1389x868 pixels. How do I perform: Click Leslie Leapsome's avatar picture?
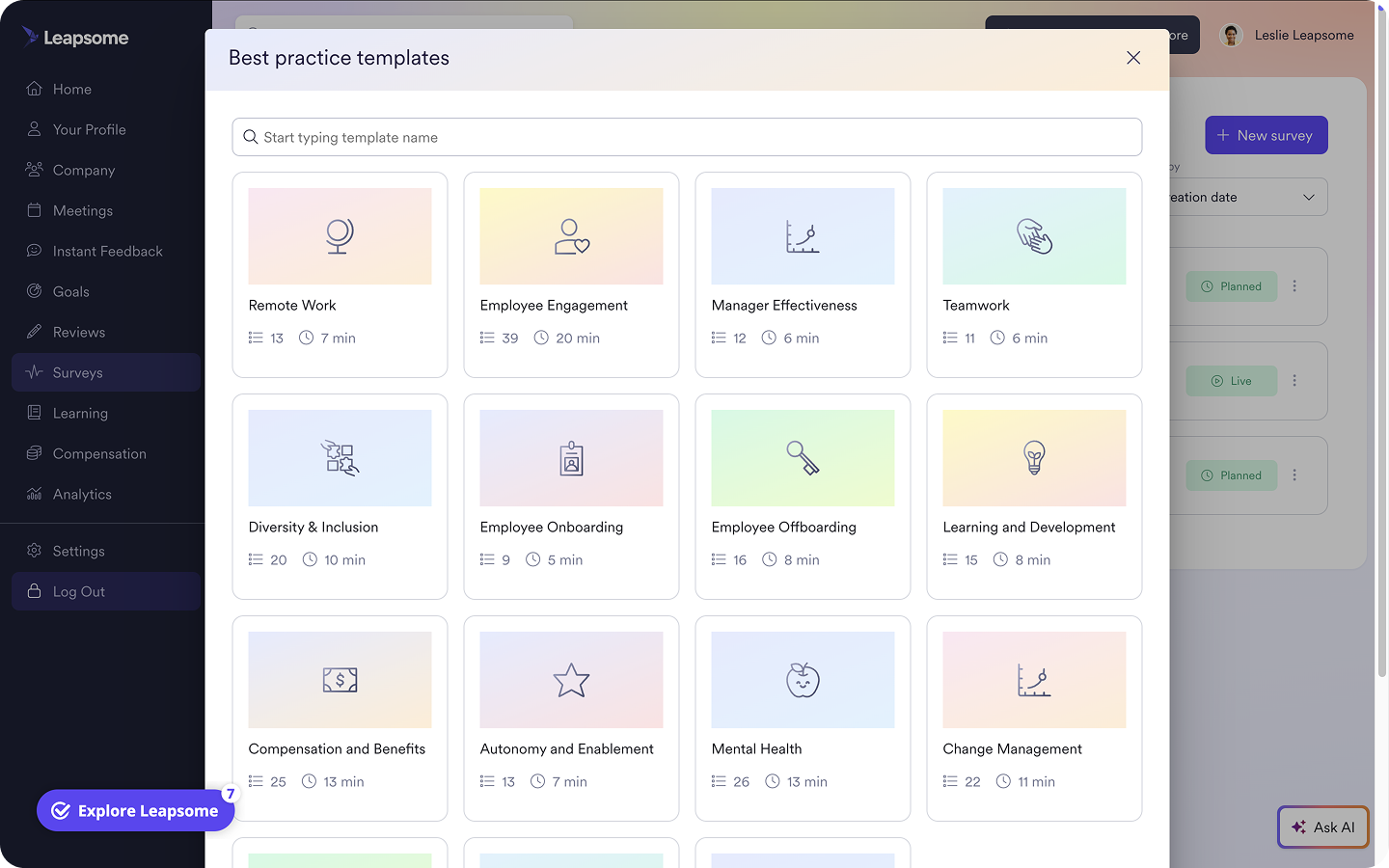(1231, 36)
